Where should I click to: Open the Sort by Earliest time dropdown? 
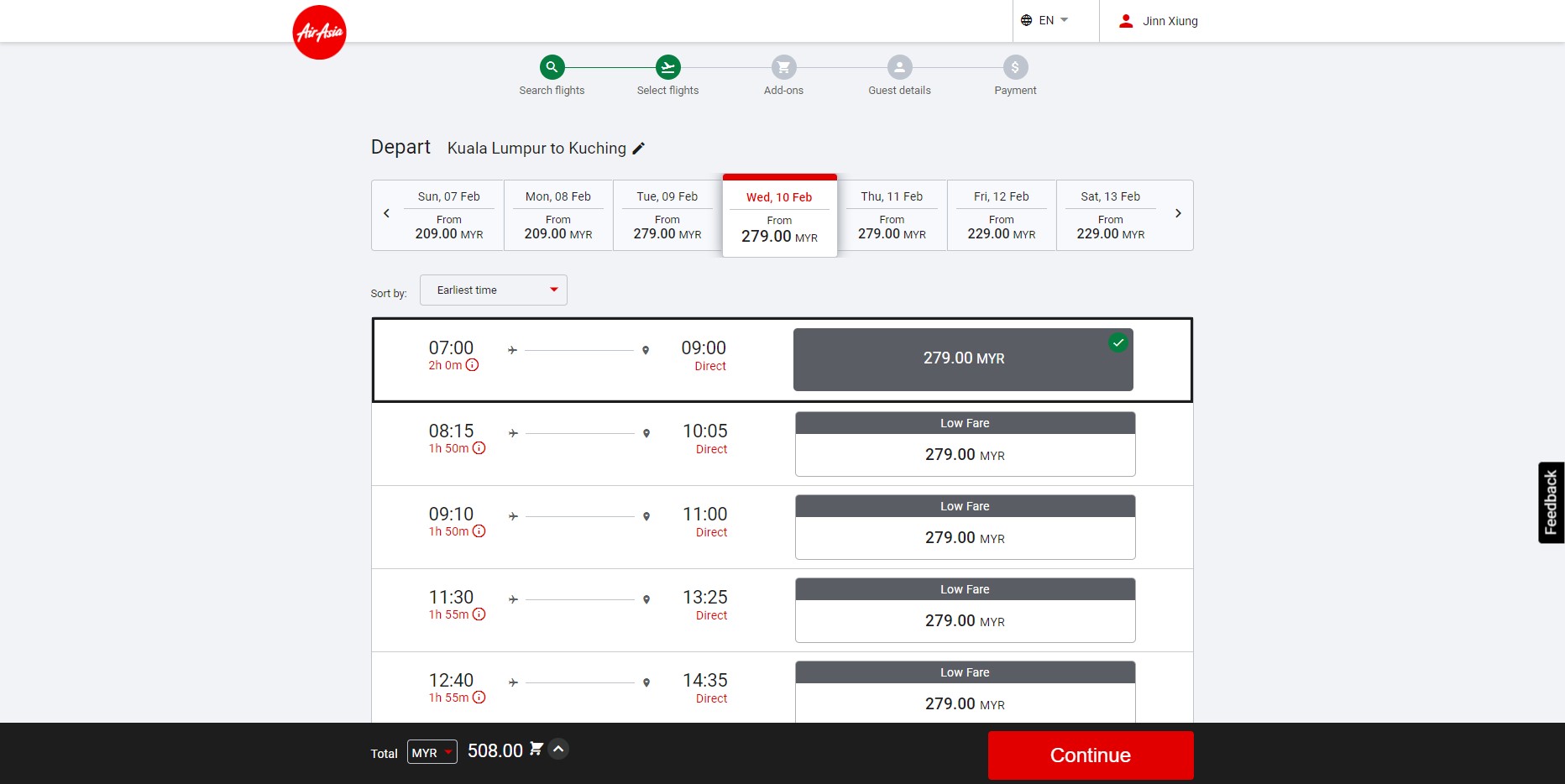tap(494, 290)
